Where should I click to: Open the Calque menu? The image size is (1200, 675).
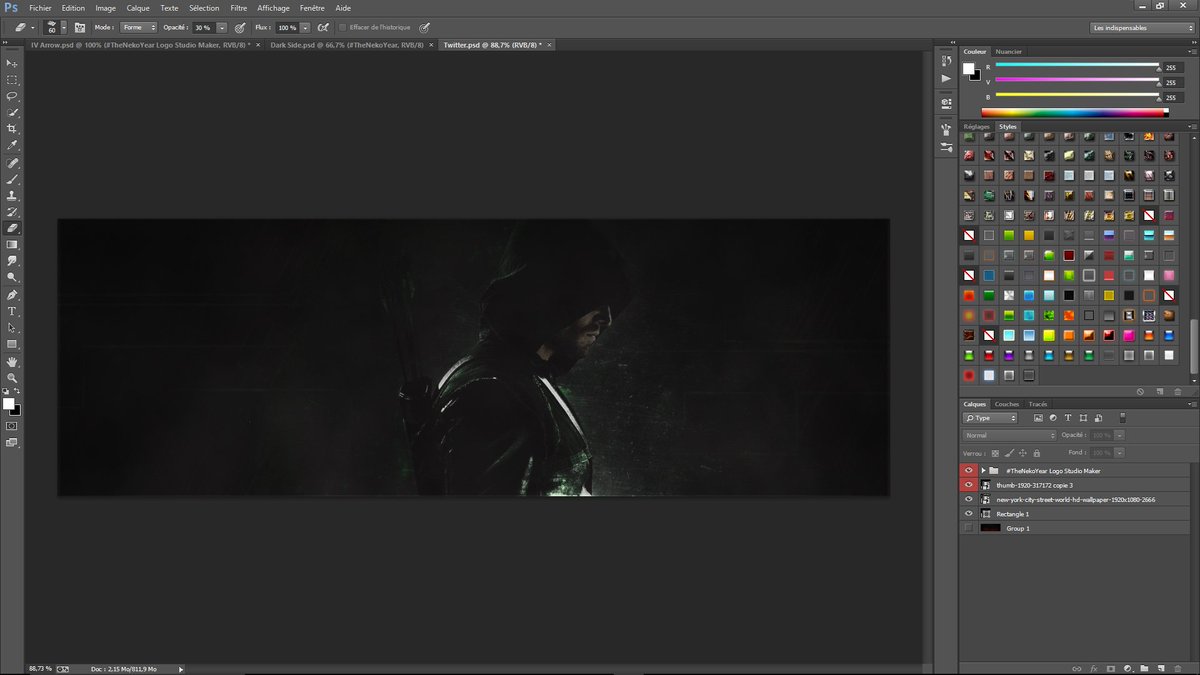pyautogui.click(x=138, y=8)
